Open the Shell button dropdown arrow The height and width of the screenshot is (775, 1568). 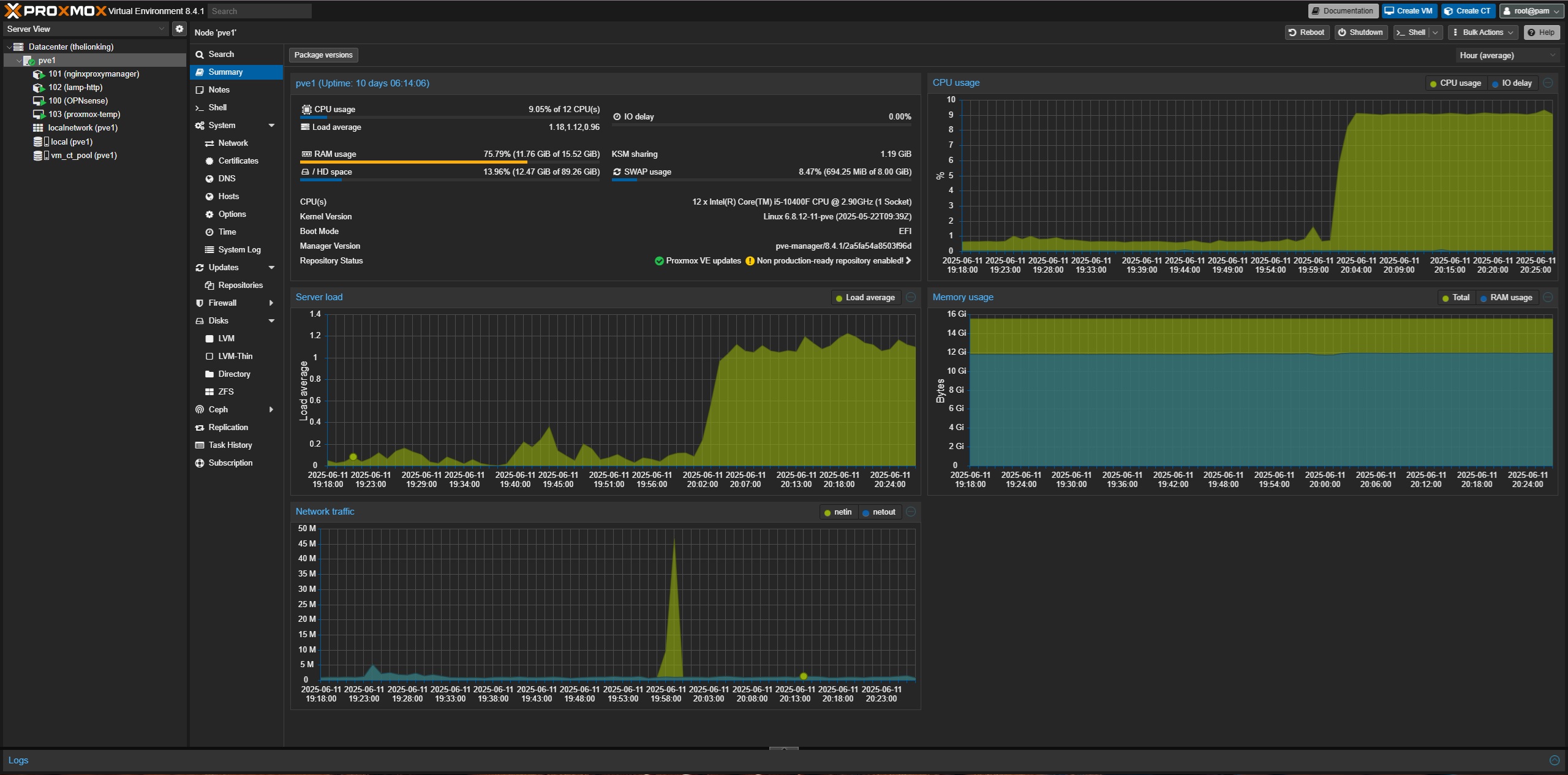pos(1434,32)
